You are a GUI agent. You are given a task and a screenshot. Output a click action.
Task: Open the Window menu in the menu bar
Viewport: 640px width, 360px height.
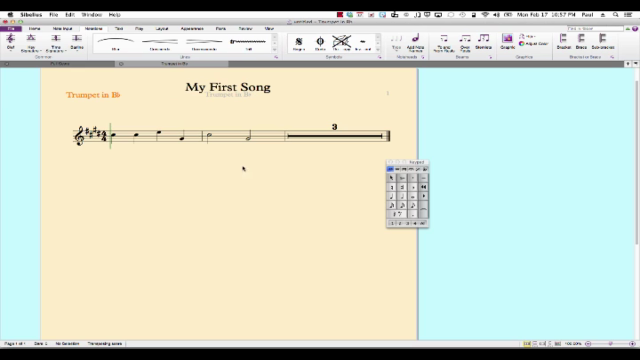click(x=91, y=15)
